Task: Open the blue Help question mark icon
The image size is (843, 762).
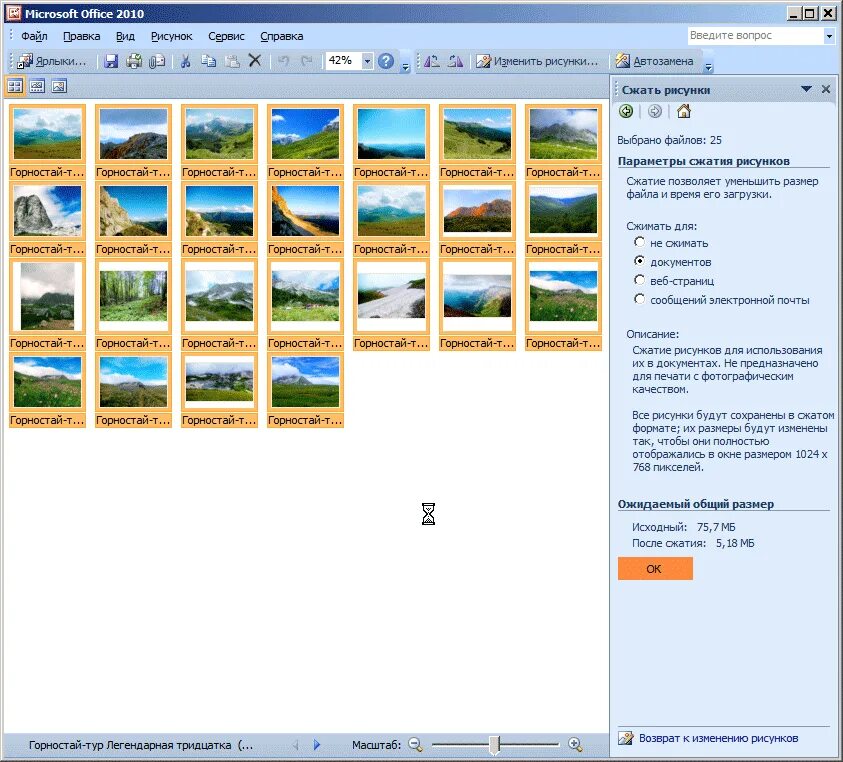Action: coord(385,61)
